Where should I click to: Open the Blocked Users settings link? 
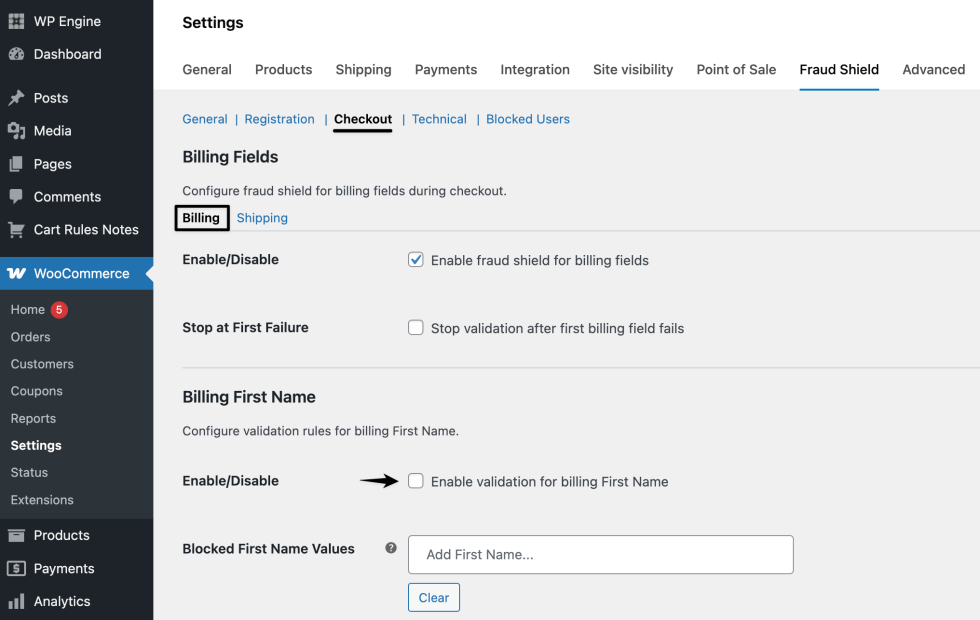(x=527, y=118)
